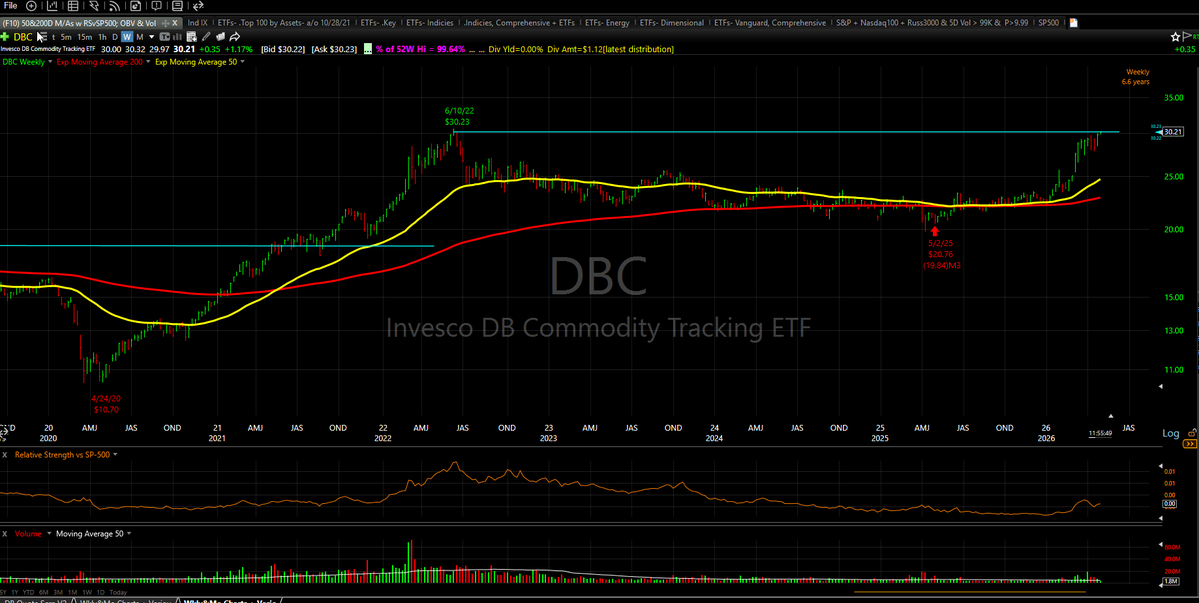1199x603 pixels.
Task: Click the orange horizontal scroll bar at bottom
Action: (x=969, y=592)
